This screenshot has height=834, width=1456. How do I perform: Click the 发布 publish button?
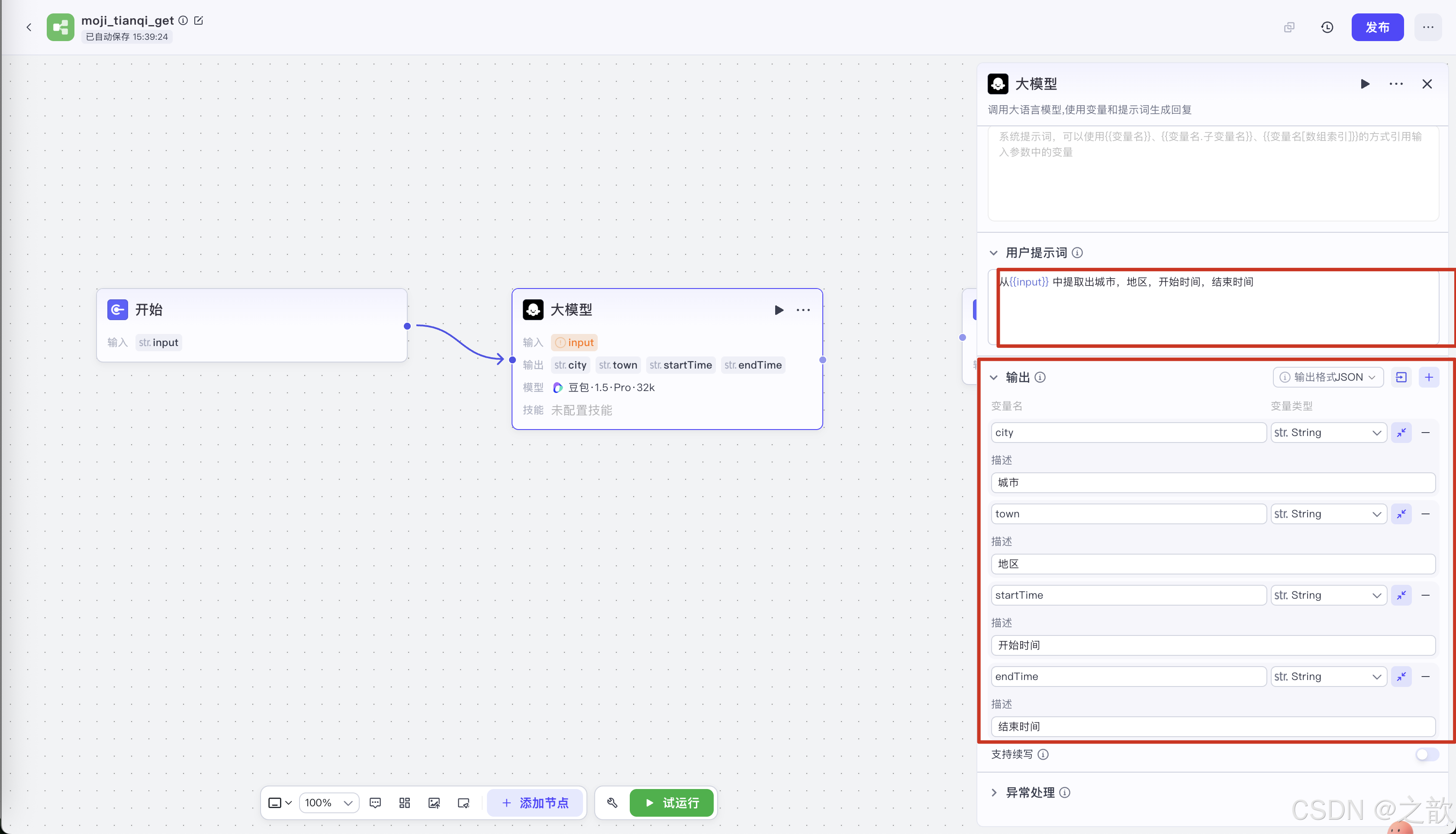point(1377,28)
